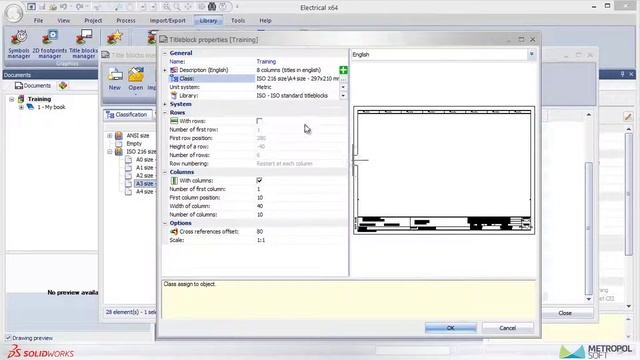Toggle the Drawing preview checkbox
The image size is (640, 360).
pos(8,338)
